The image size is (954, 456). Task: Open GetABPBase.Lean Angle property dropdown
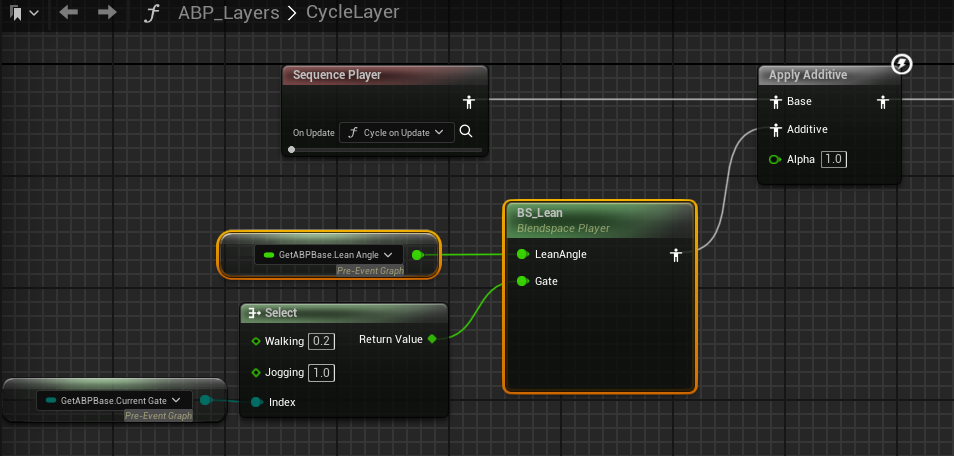329,254
